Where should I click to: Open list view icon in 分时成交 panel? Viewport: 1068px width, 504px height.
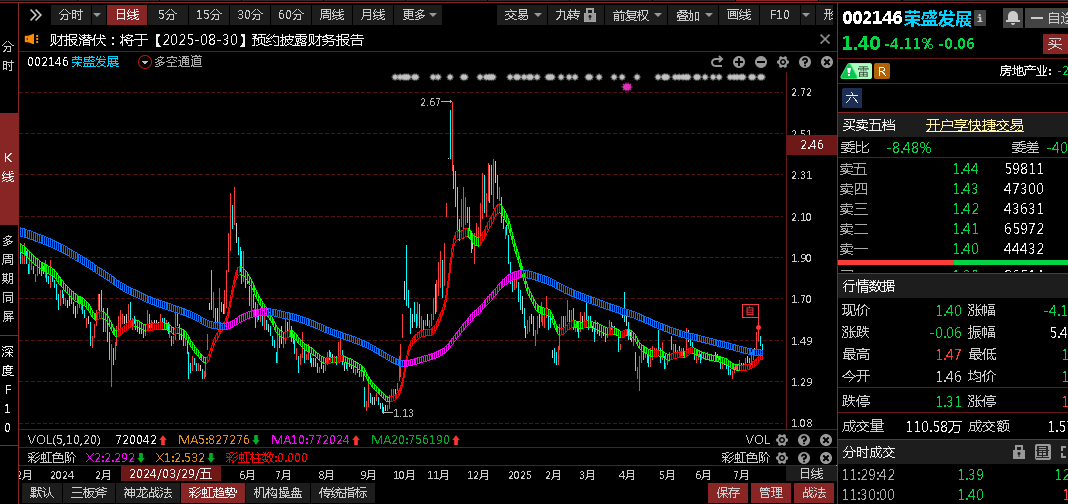(1042, 452)
